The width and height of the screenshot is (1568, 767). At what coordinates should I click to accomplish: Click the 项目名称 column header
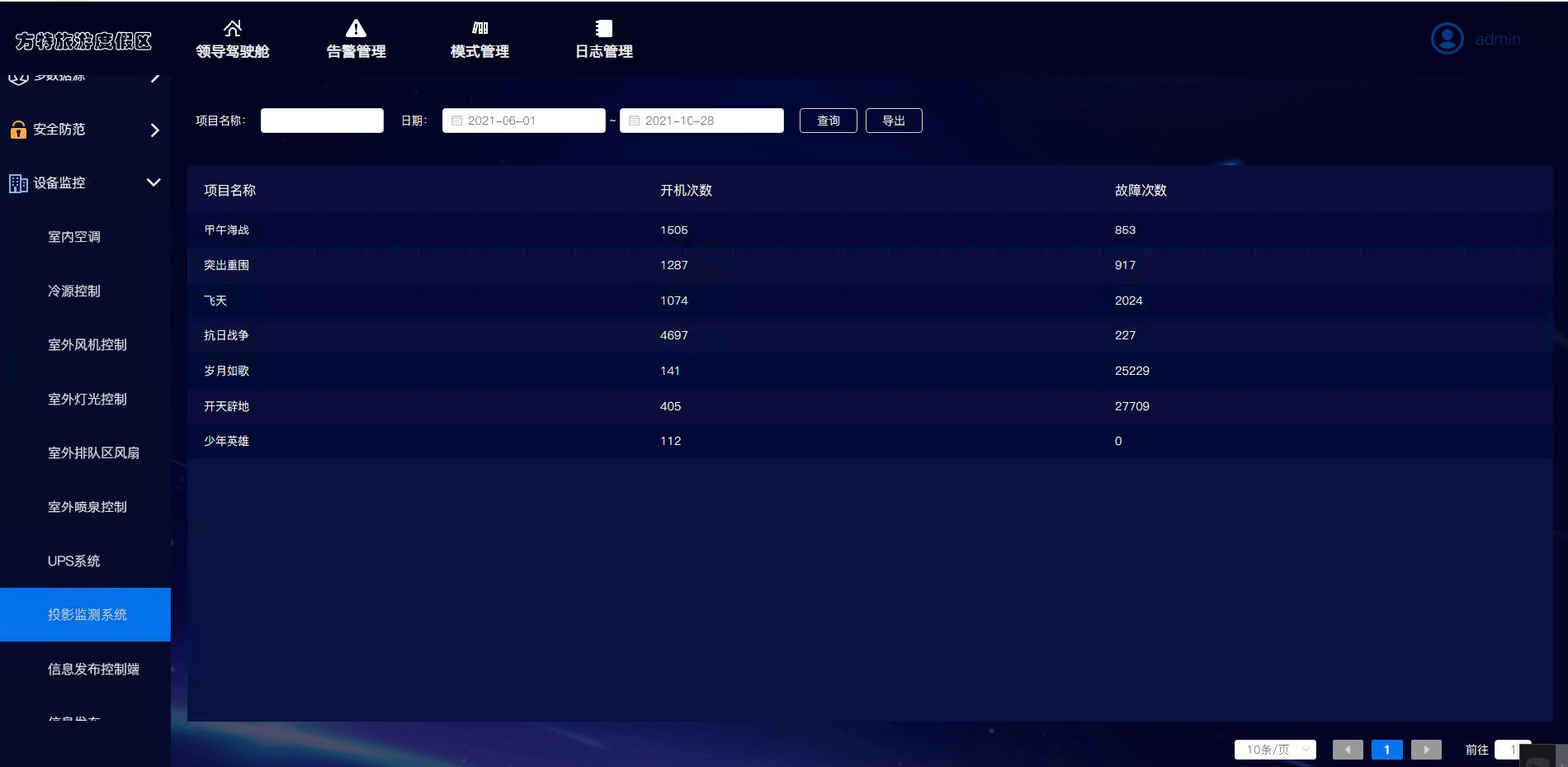point(230,191)
